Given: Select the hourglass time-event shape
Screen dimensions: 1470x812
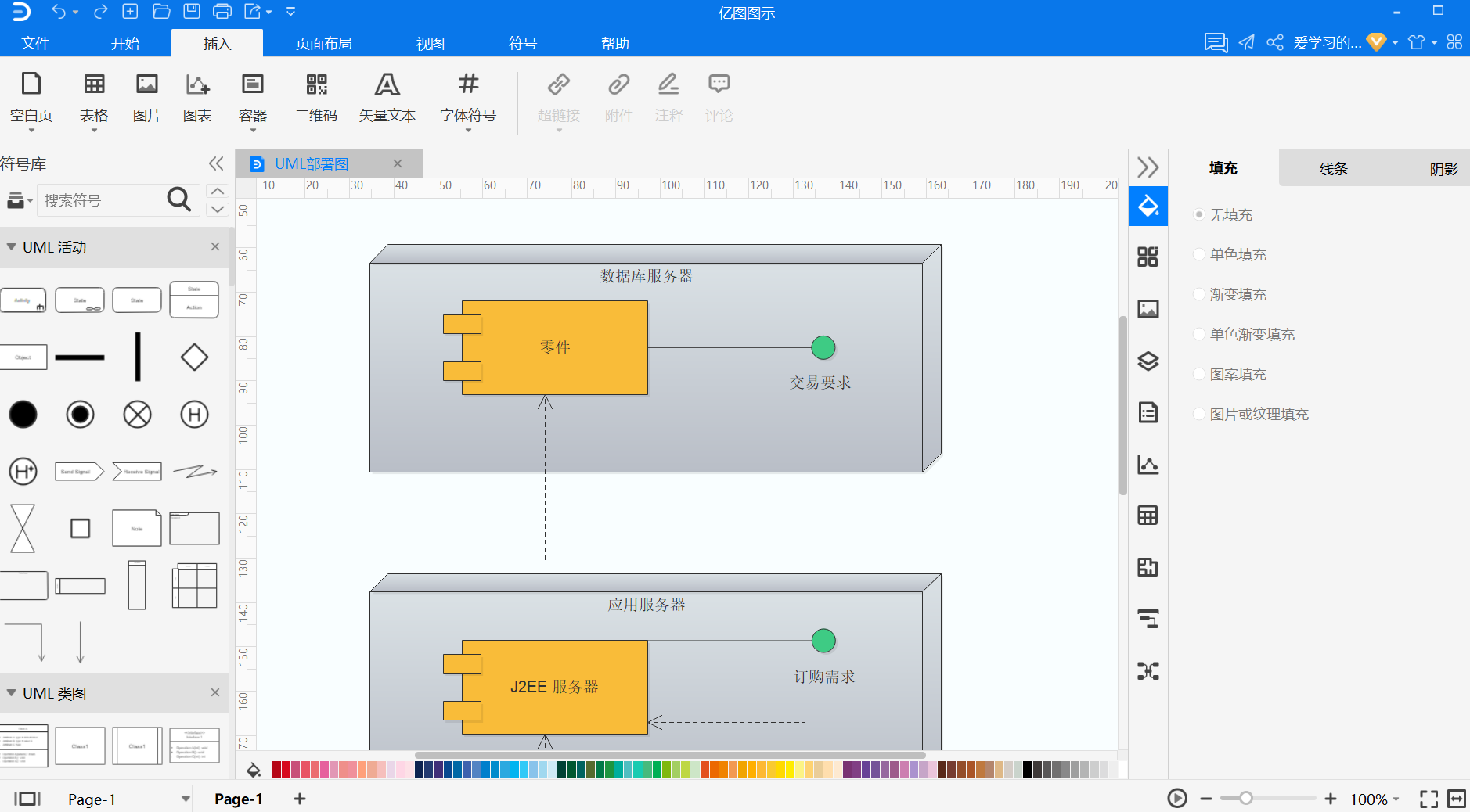Looking at the screenshot, I should pos(23,528).
